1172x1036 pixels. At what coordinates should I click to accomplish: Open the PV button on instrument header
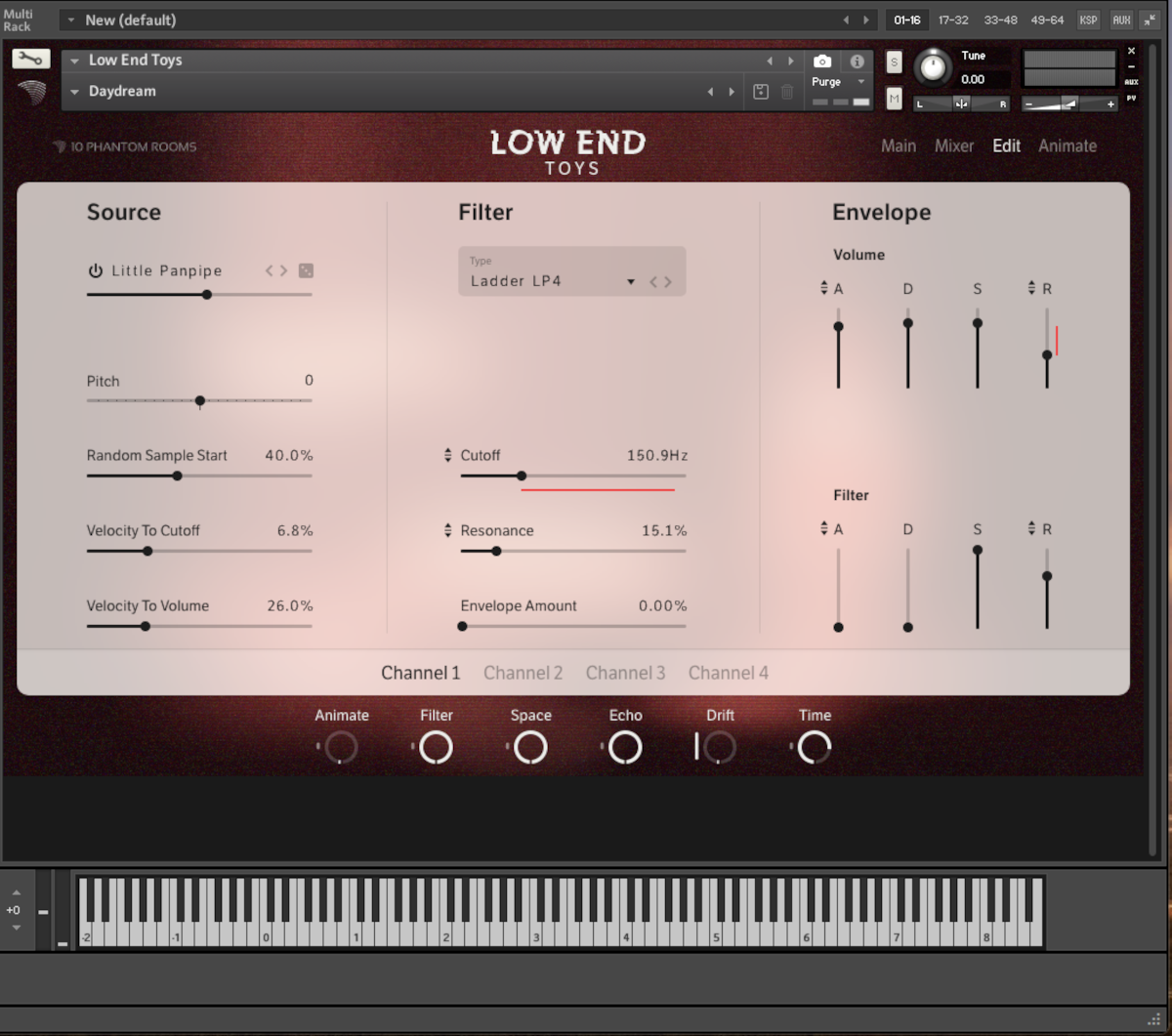point(1131,98)
